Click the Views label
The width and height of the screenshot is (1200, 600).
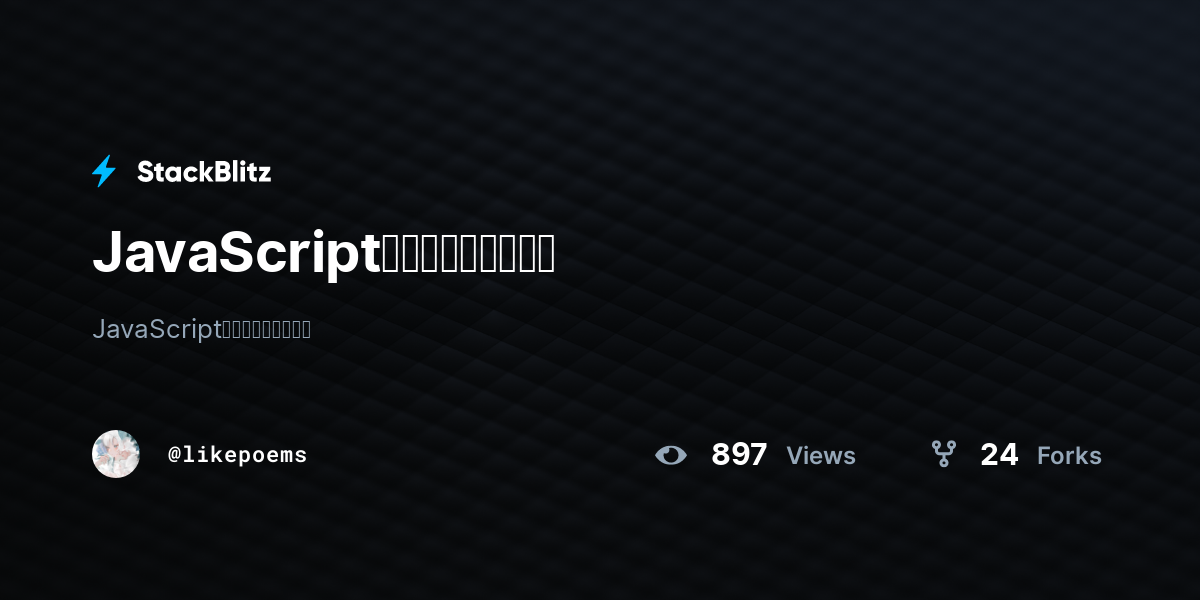click(821, 456)
